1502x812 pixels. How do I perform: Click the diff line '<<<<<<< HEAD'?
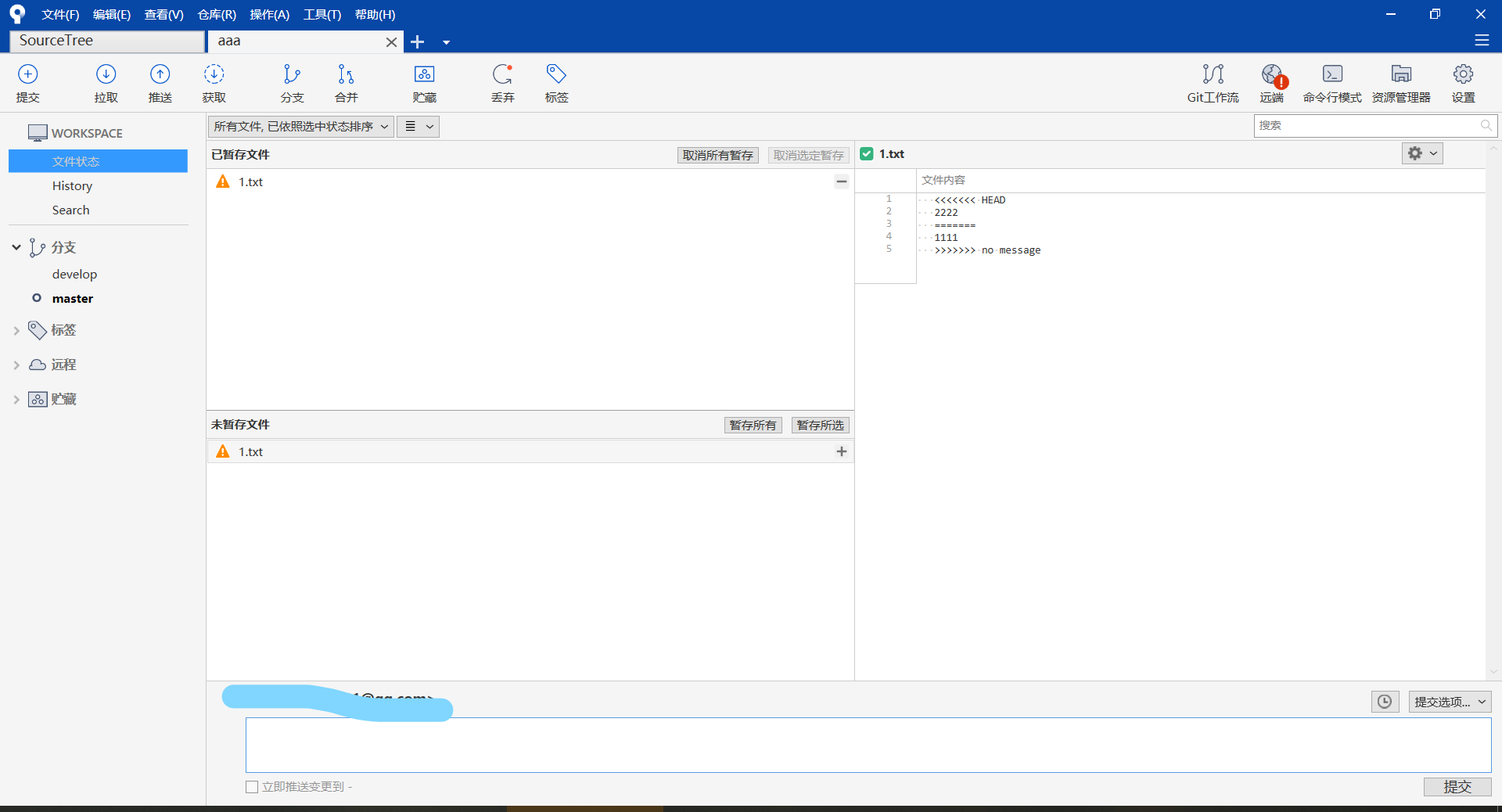(970, 200)
